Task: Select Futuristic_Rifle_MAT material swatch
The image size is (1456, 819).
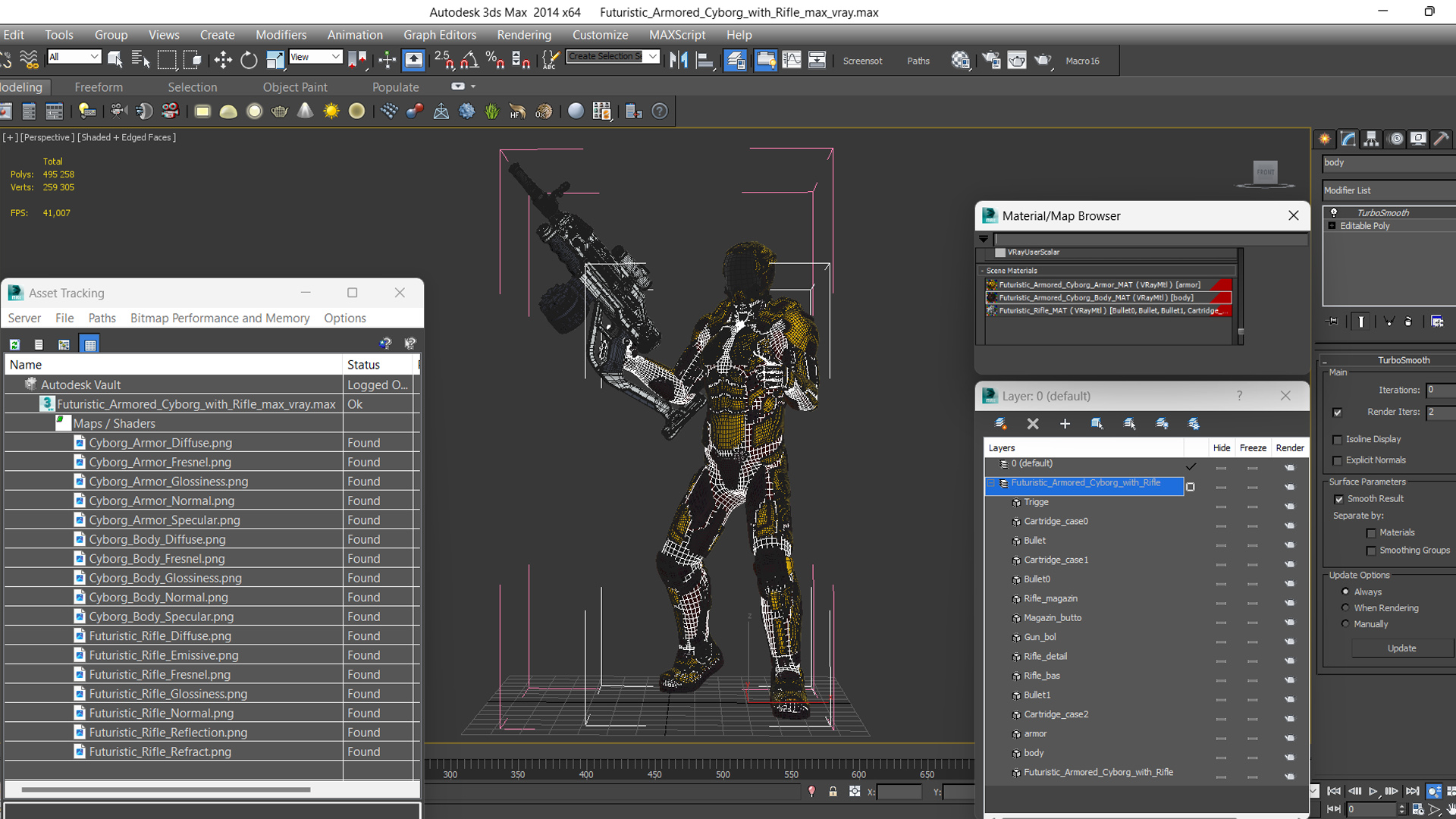Action: click(x=991, y=311)
